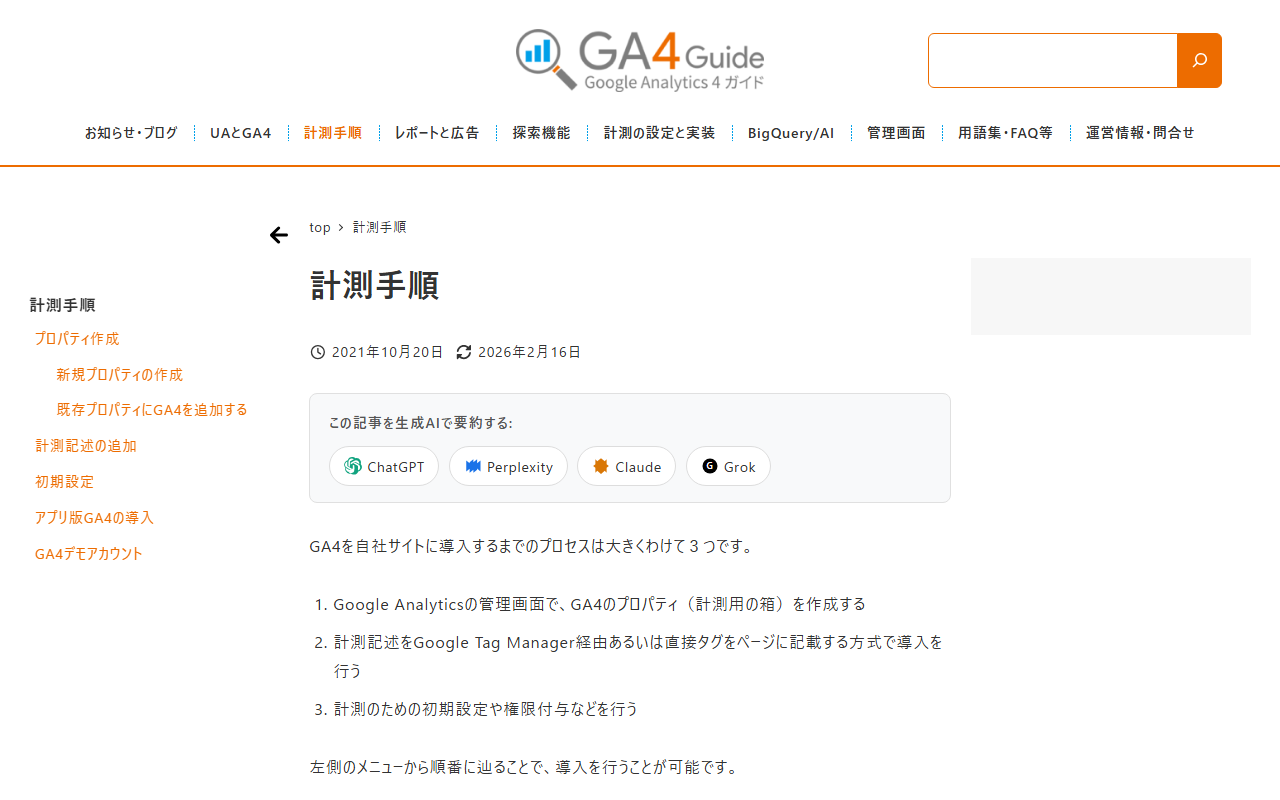The image size is (1280, 800).
Task: Focus the site search input field
Action: 1053,60
